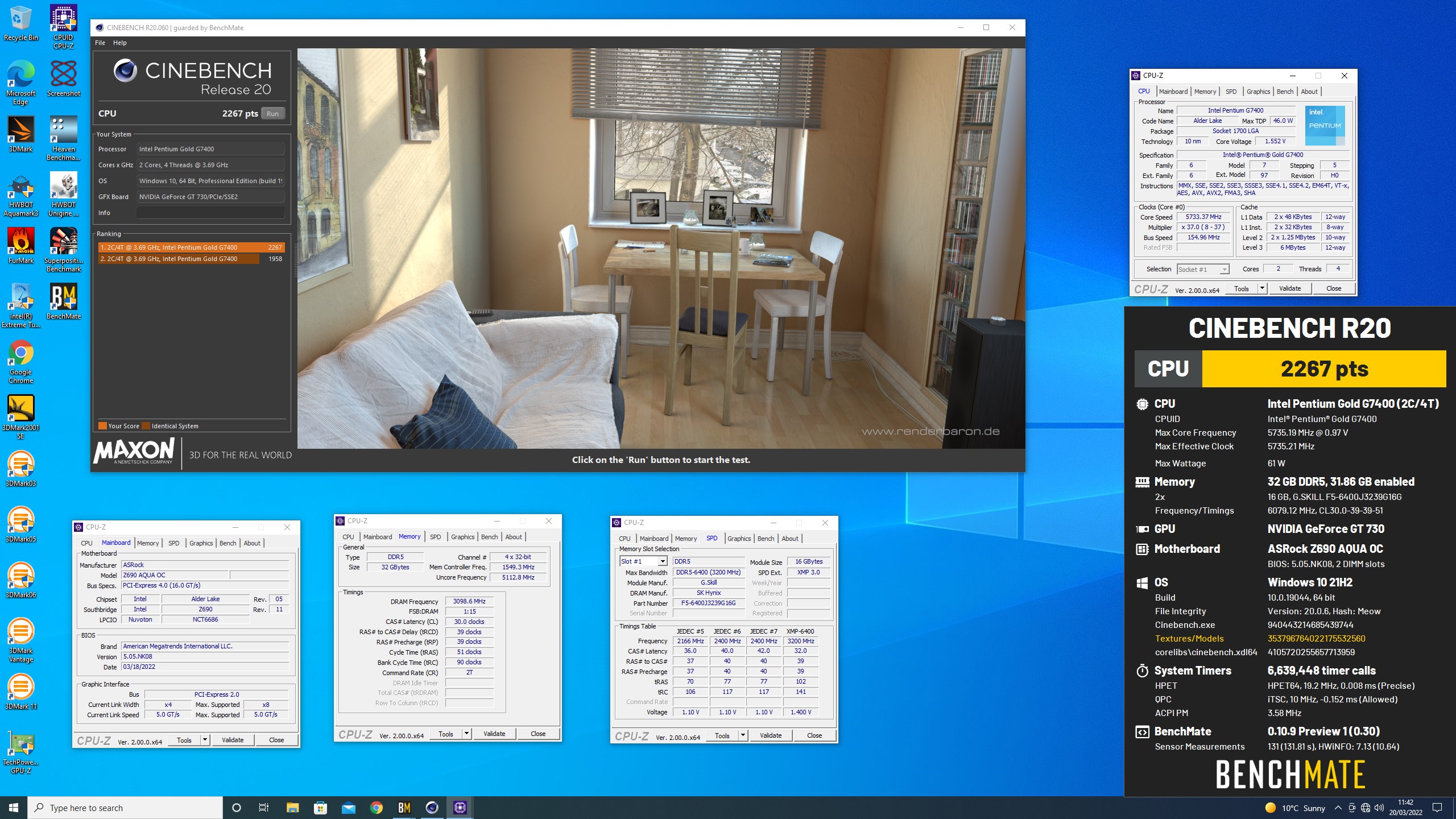The width and height of the screenshot is (1456, 819).
Task: Click CPU-Z icon in the taskbar
Action: click(460, 808)
